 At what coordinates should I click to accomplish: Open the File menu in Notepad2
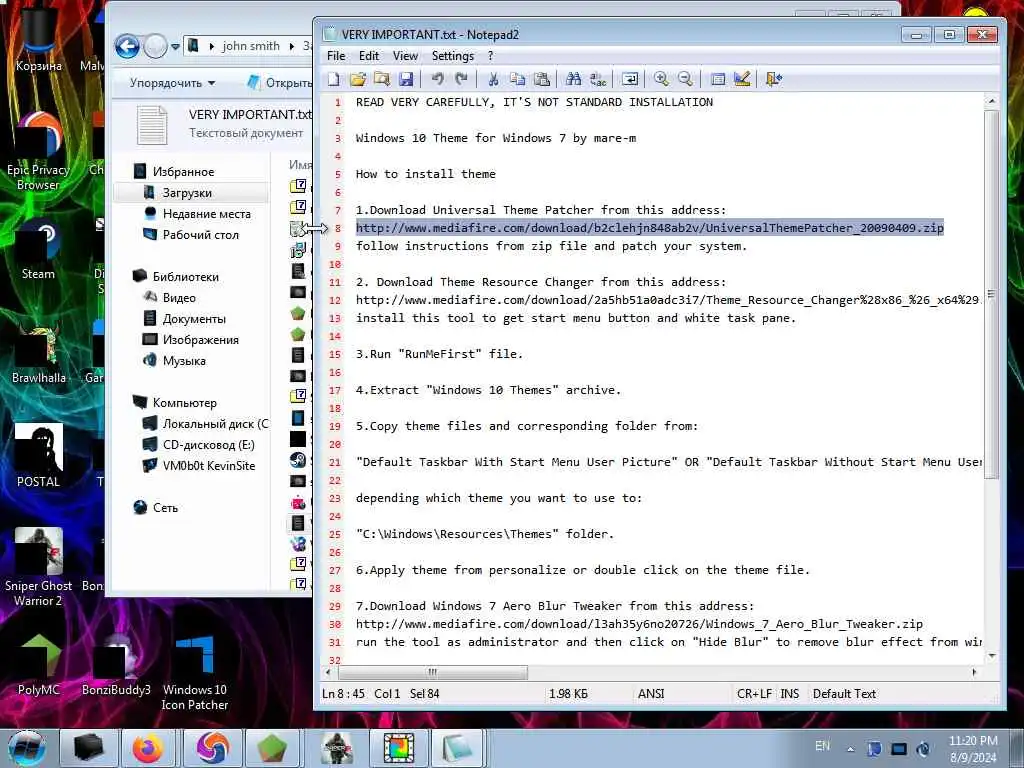(x=336, y=56)
